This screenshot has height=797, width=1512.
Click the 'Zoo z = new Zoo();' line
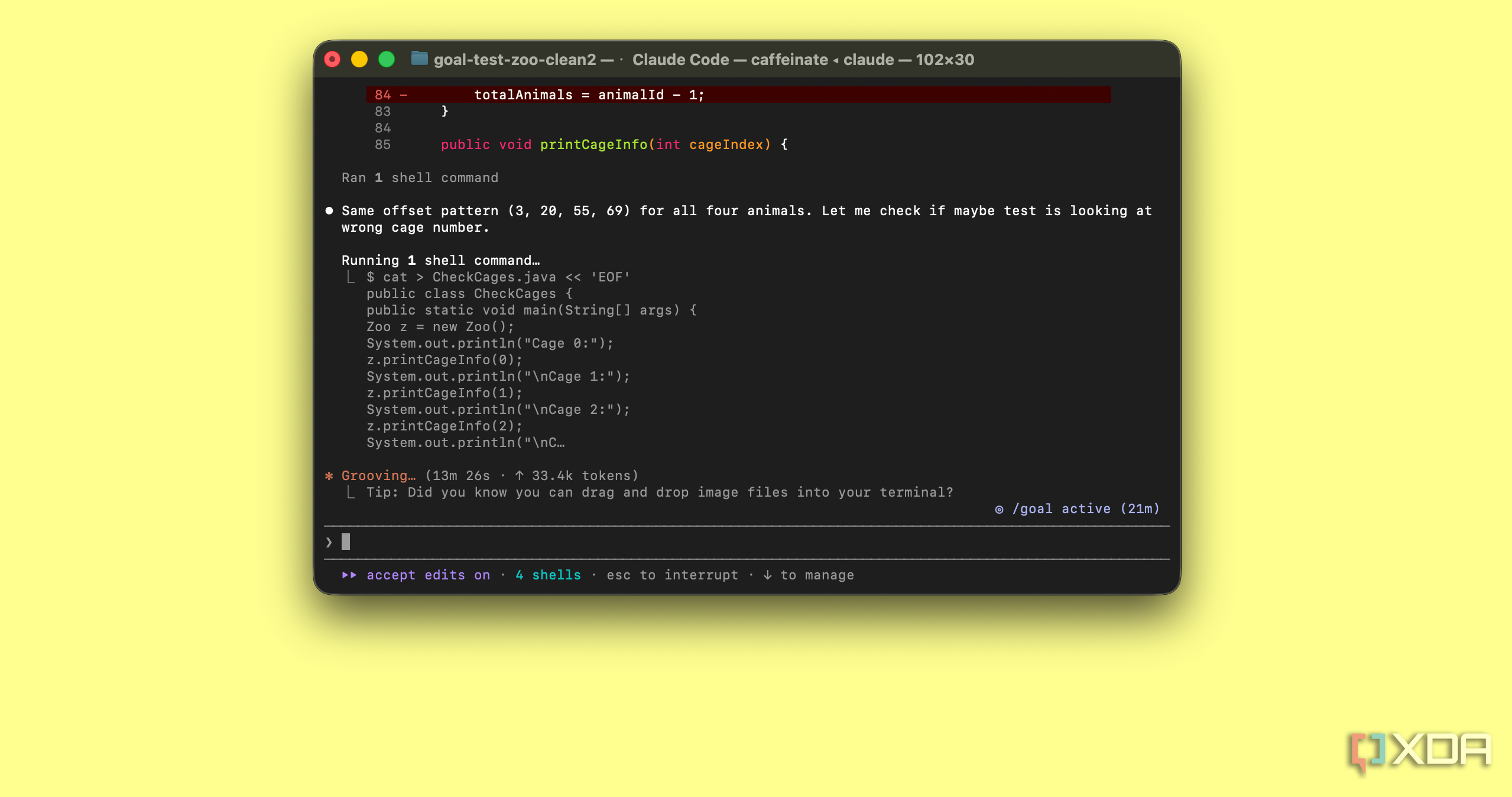coord(440,326)
